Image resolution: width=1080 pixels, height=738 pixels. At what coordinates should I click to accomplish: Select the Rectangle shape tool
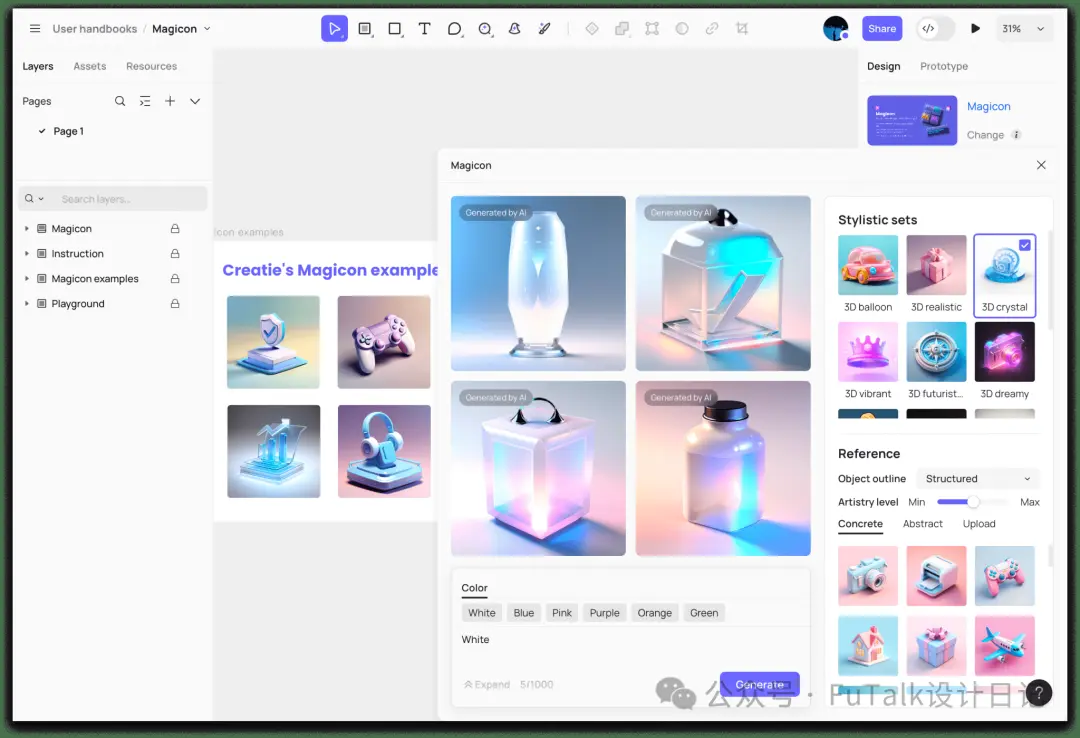(x=395, y=29)
